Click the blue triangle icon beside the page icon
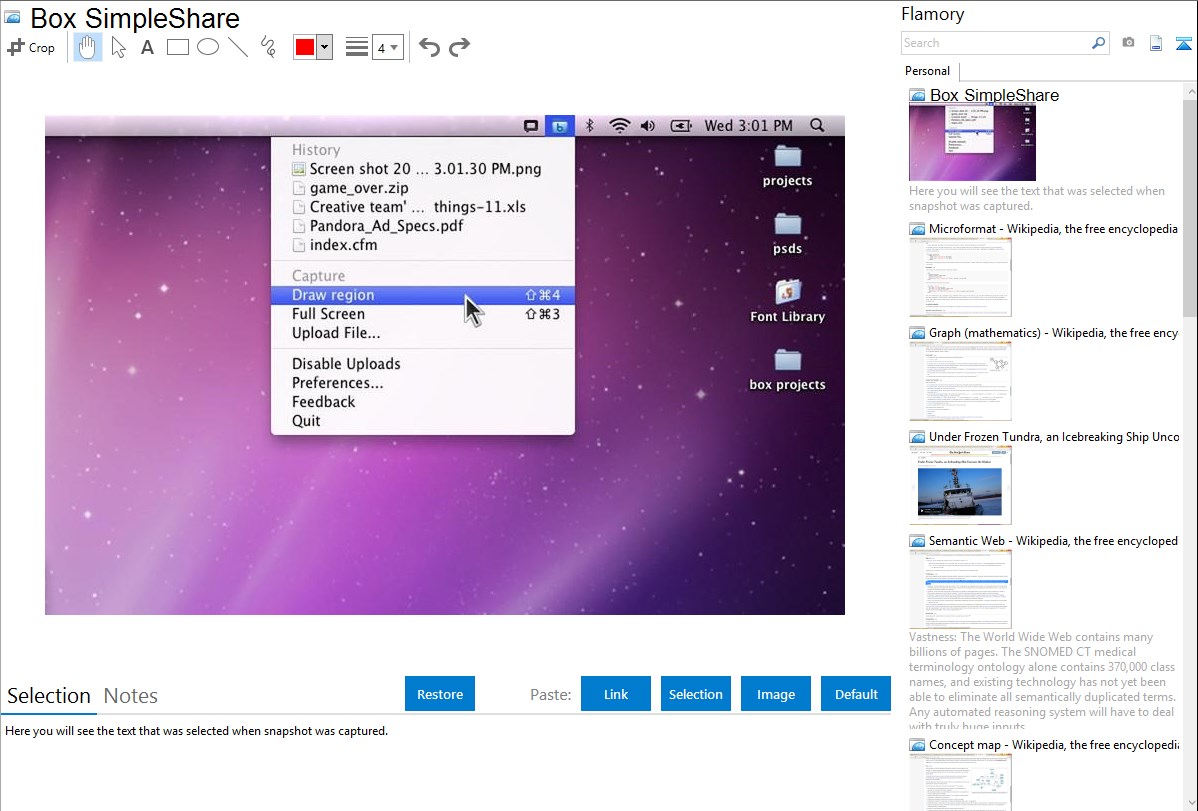The width and height of the screenshot is (1198, 811). coord(1183,43)
